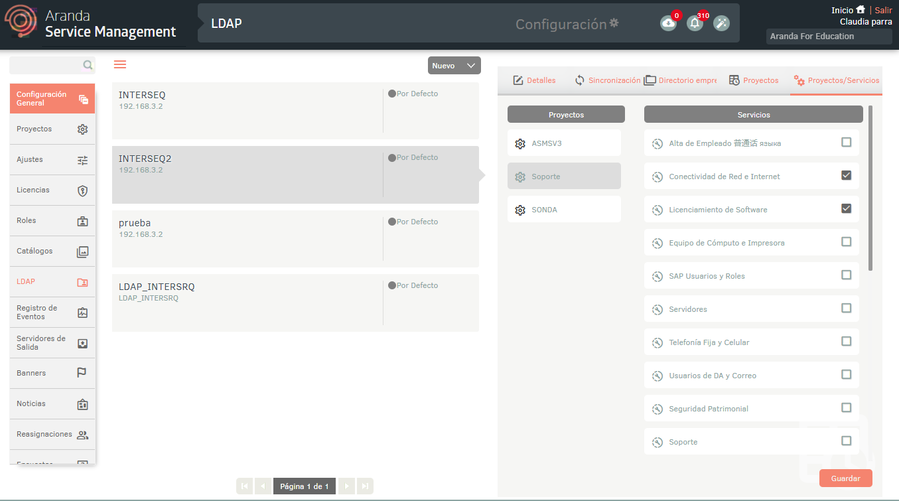Select the Proyectos/Servicios tab
Viewport: 899px width, 501px height.
(837, 80)
